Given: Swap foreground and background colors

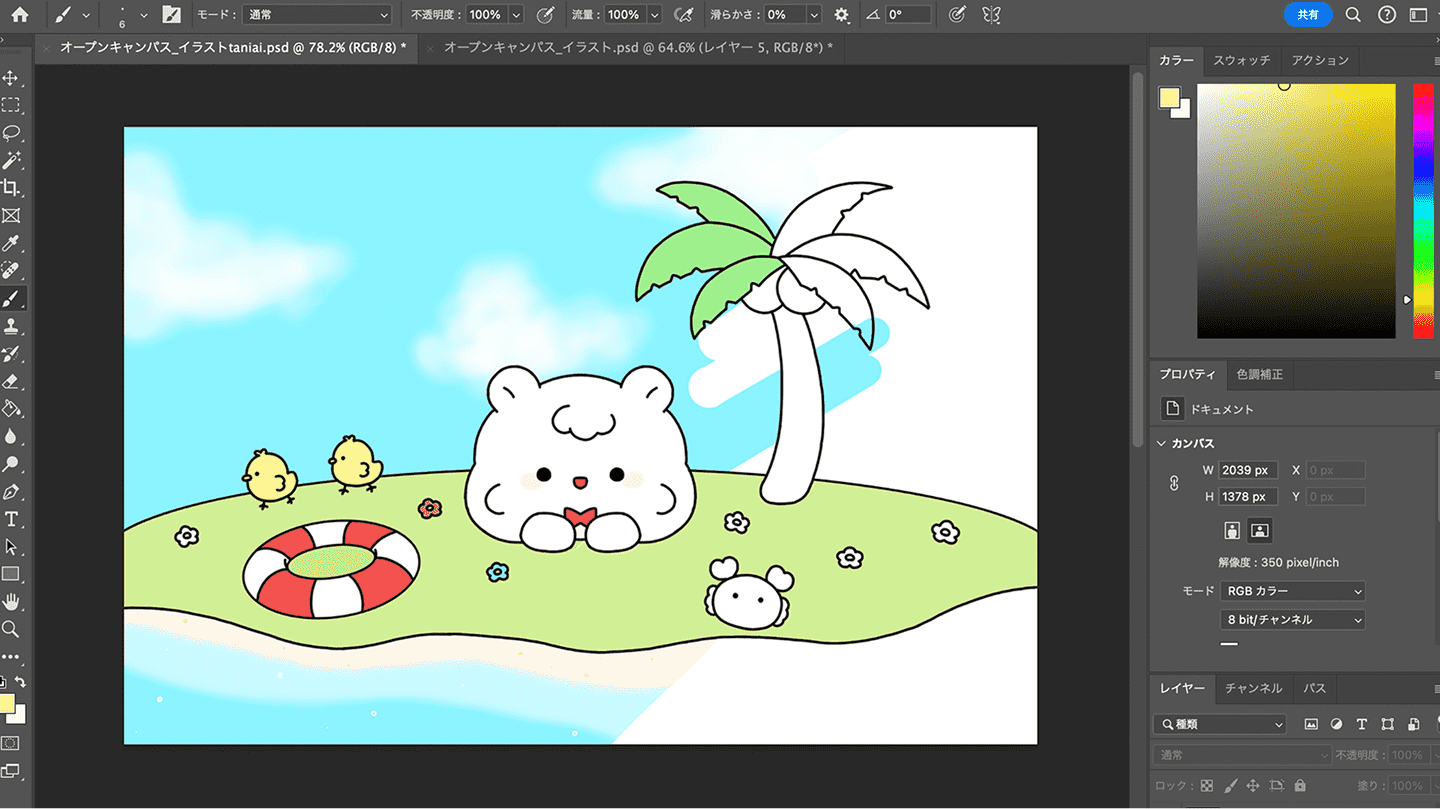Looking at the screenshot, I should pyautogui.click(x=20, y=682).
